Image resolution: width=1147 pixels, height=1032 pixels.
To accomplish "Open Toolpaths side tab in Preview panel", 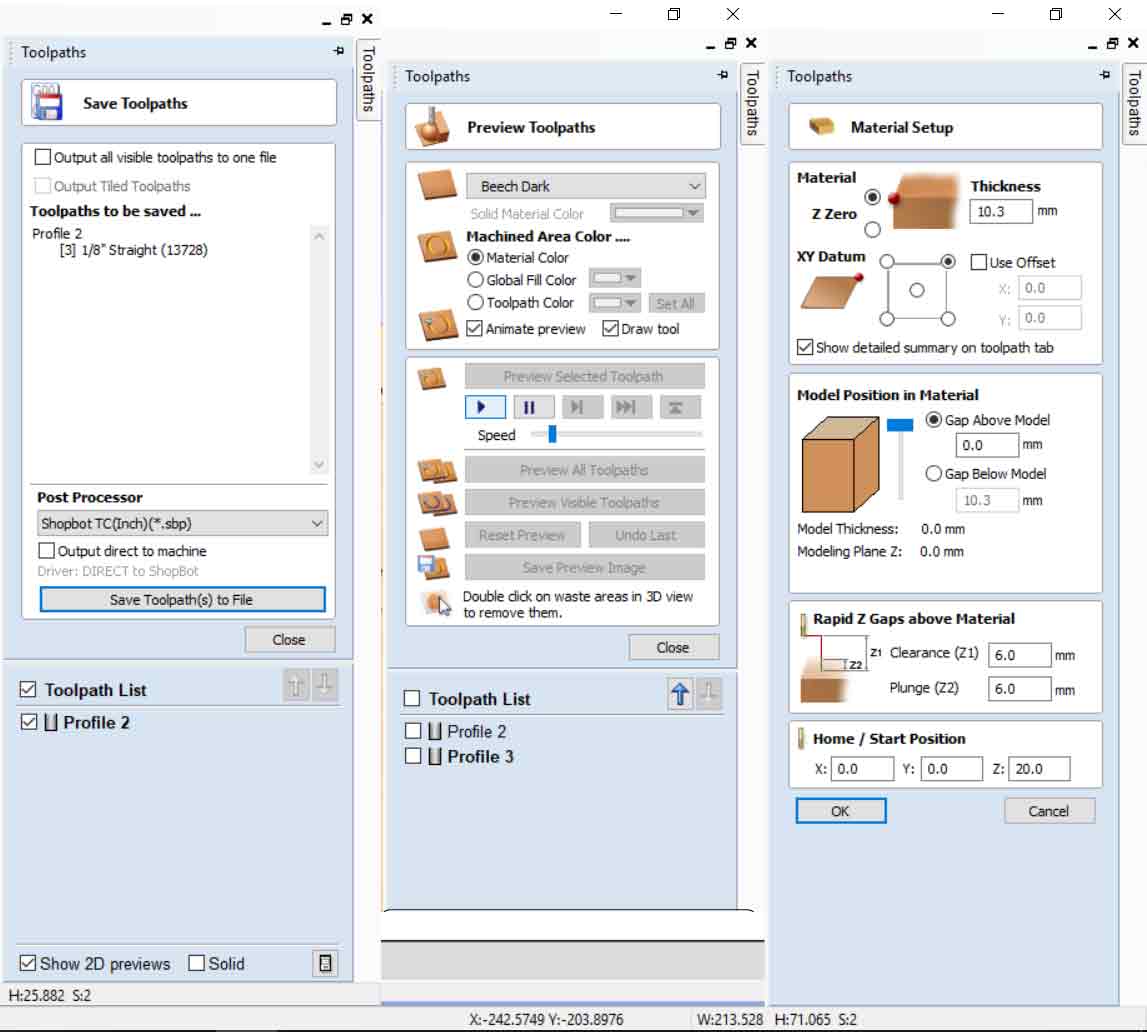I will click(752, 103).
